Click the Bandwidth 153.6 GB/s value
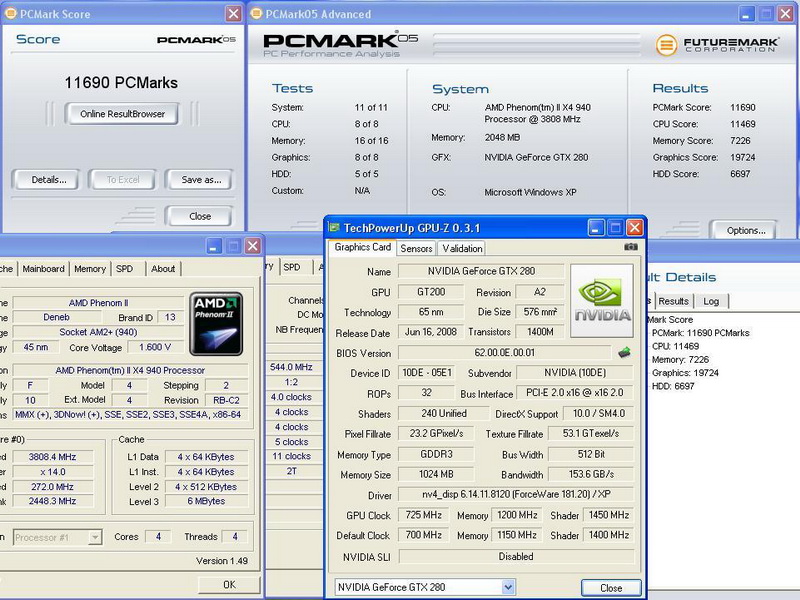 tap(591, 474)
